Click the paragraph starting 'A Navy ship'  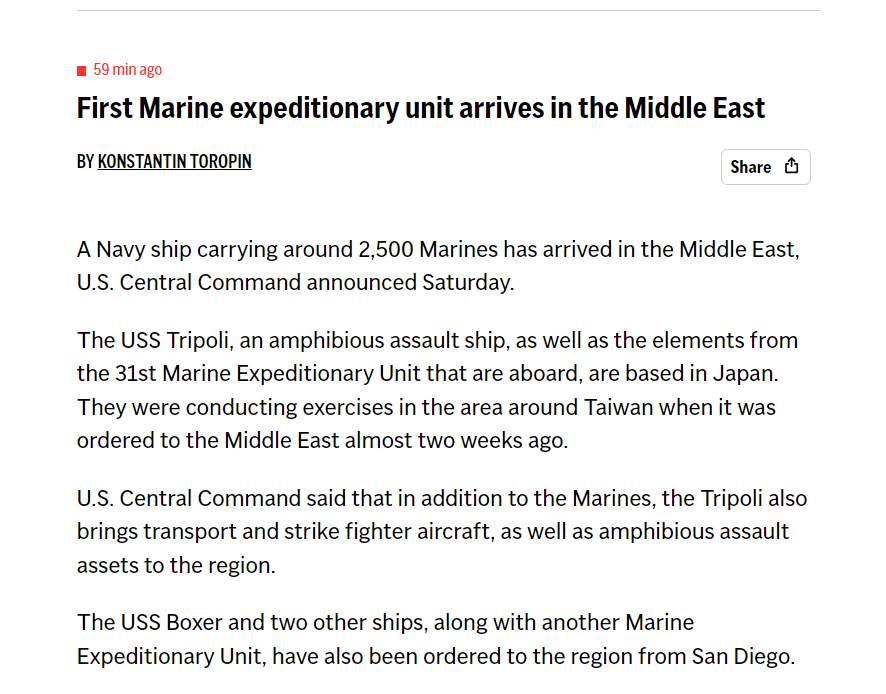tap(438, 266)
